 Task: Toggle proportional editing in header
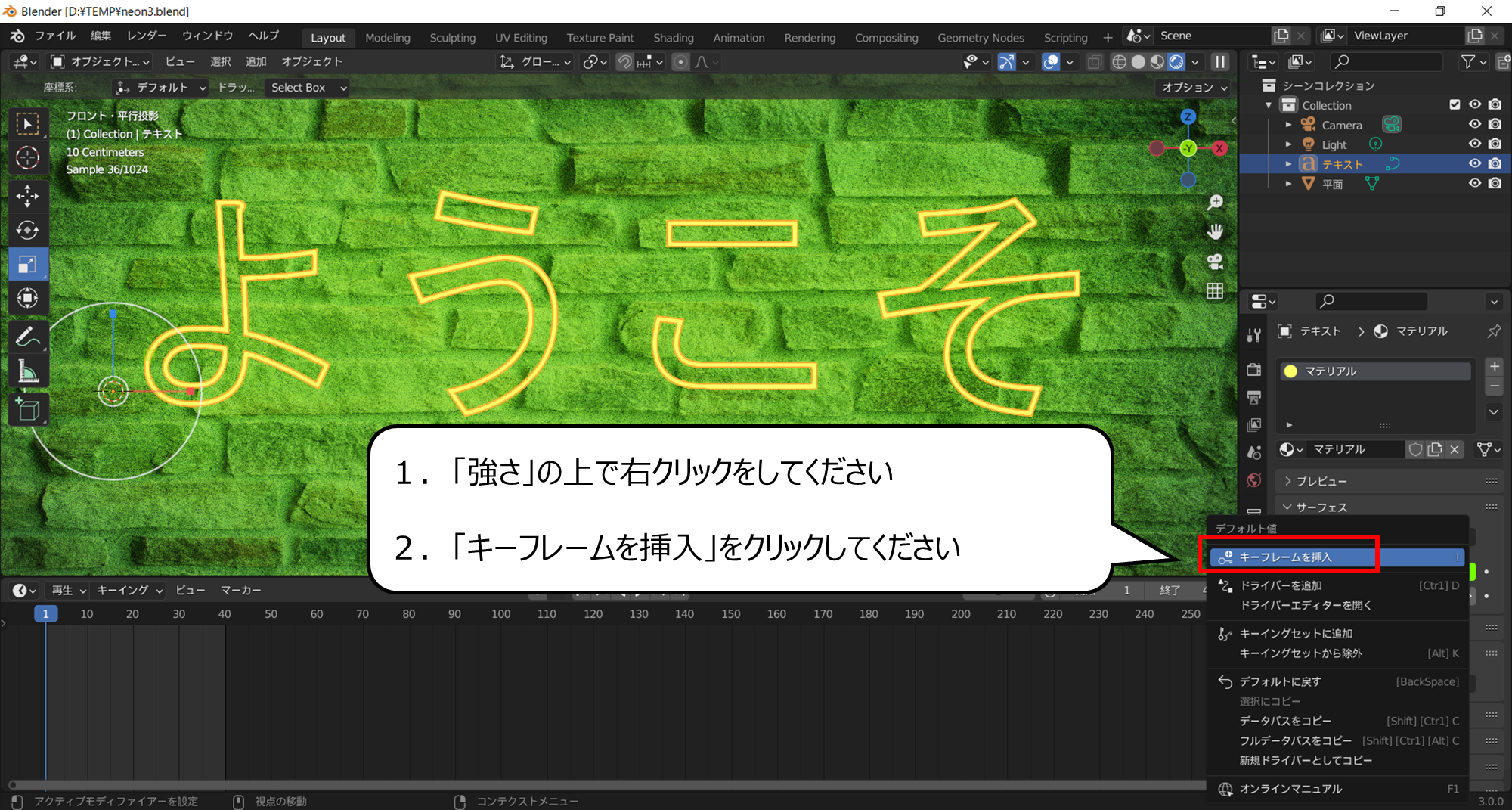pos(680,62)
